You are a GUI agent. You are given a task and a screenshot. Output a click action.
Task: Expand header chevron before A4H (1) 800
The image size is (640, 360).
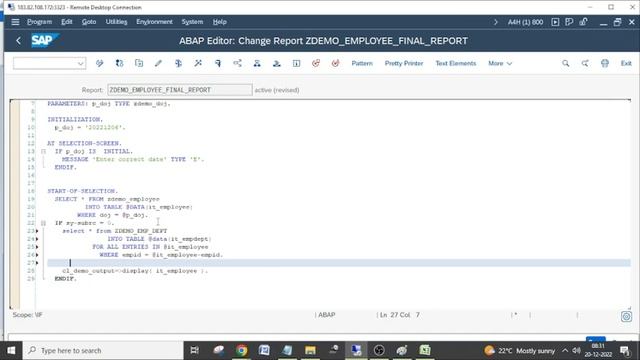coord(496,22)
